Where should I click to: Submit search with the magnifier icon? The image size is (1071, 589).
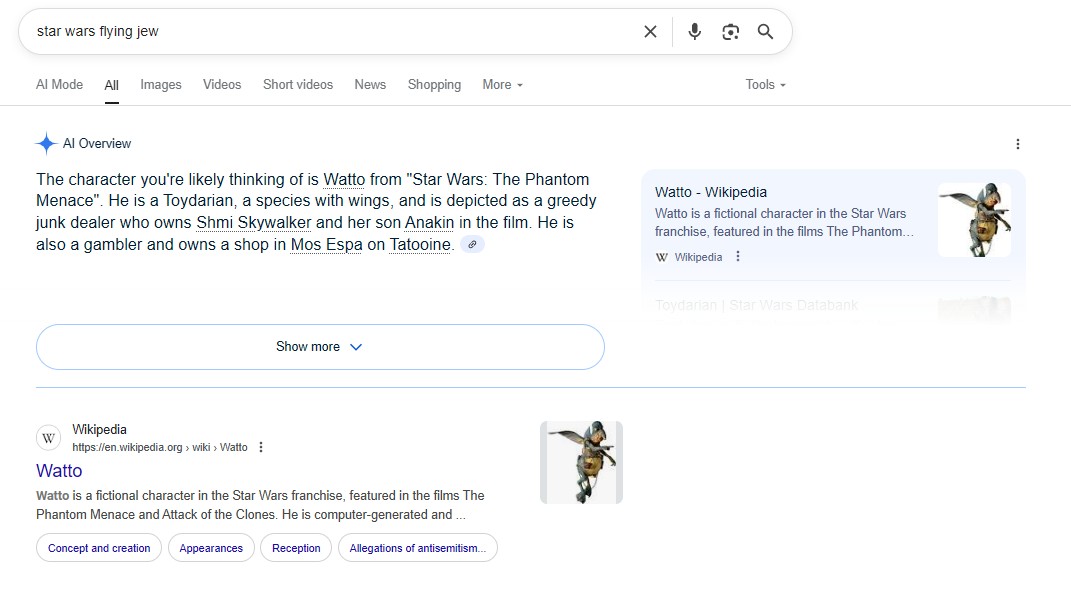point(766,31)
